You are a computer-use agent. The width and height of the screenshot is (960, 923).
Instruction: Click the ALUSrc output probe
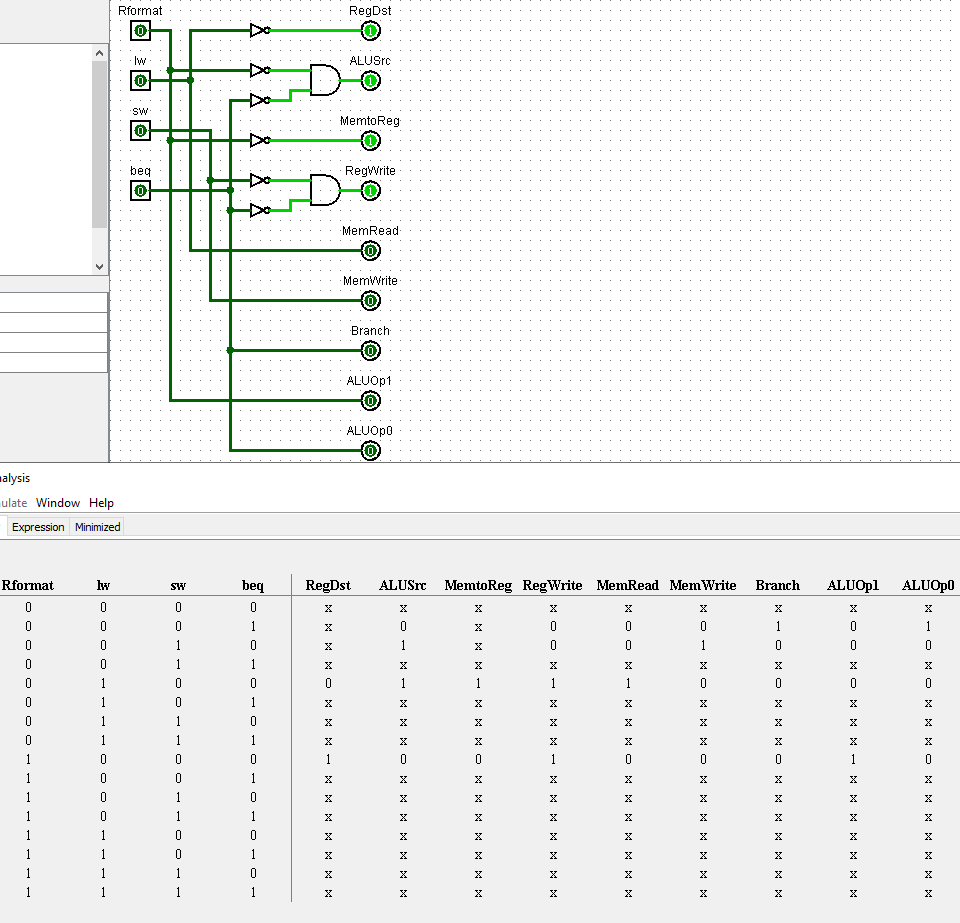(370, 81)
